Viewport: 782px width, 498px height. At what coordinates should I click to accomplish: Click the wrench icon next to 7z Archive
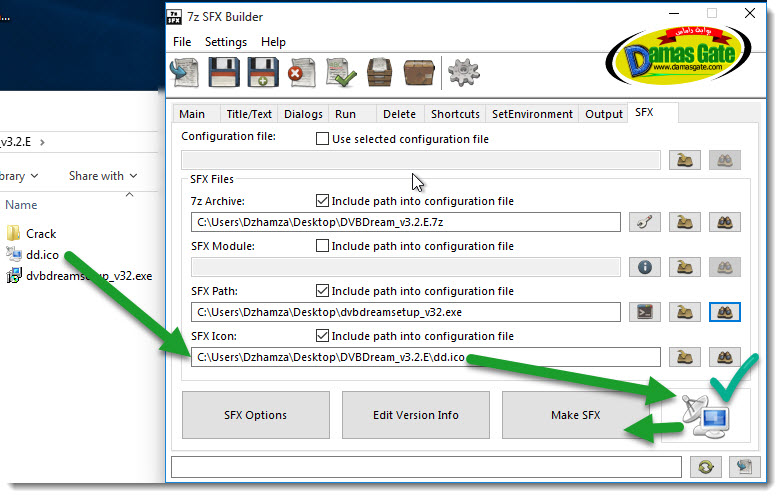coord(645,222)
